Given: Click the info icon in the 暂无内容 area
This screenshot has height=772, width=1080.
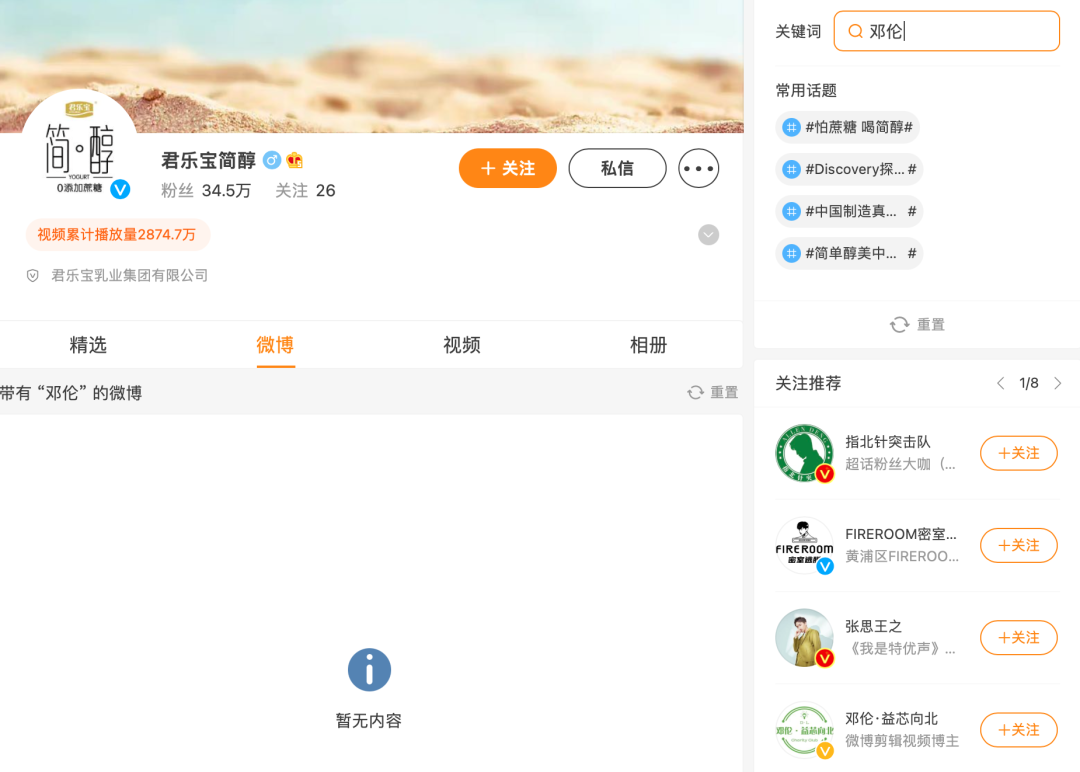Looking at the screenshot, I should pyautogui.click(x=369, y=670).
